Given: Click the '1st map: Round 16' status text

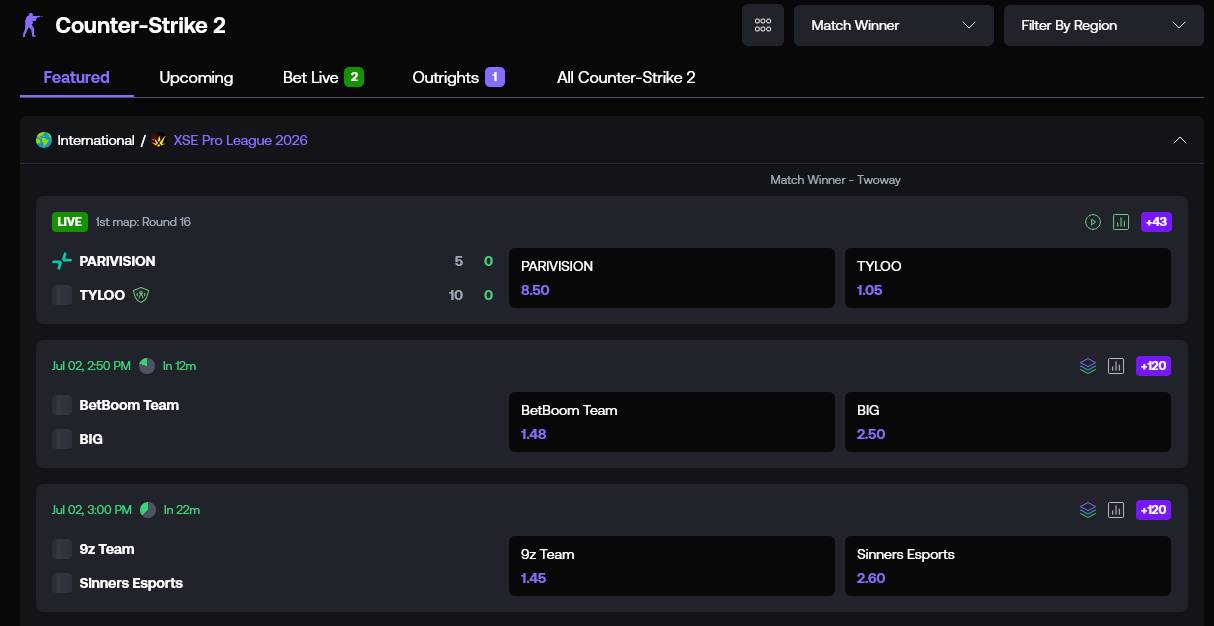Looking at the screenshot, I should point(143,222).
